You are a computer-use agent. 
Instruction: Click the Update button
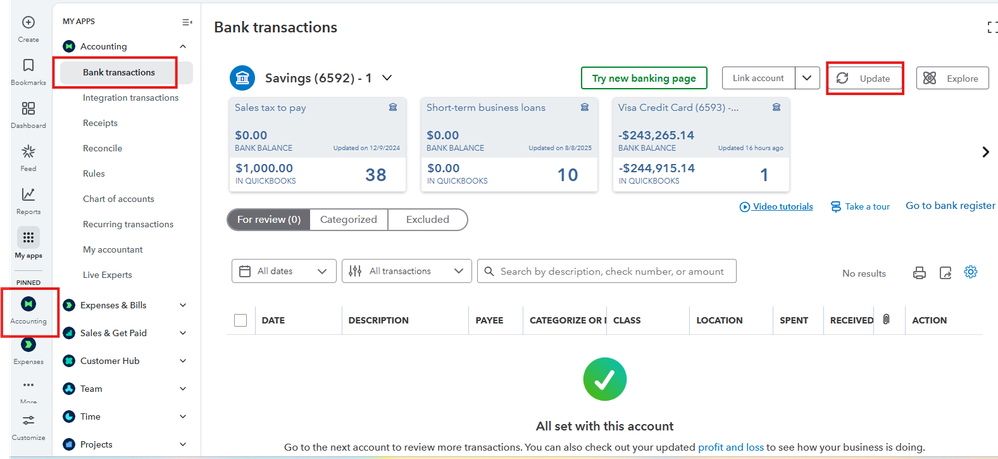865,78
